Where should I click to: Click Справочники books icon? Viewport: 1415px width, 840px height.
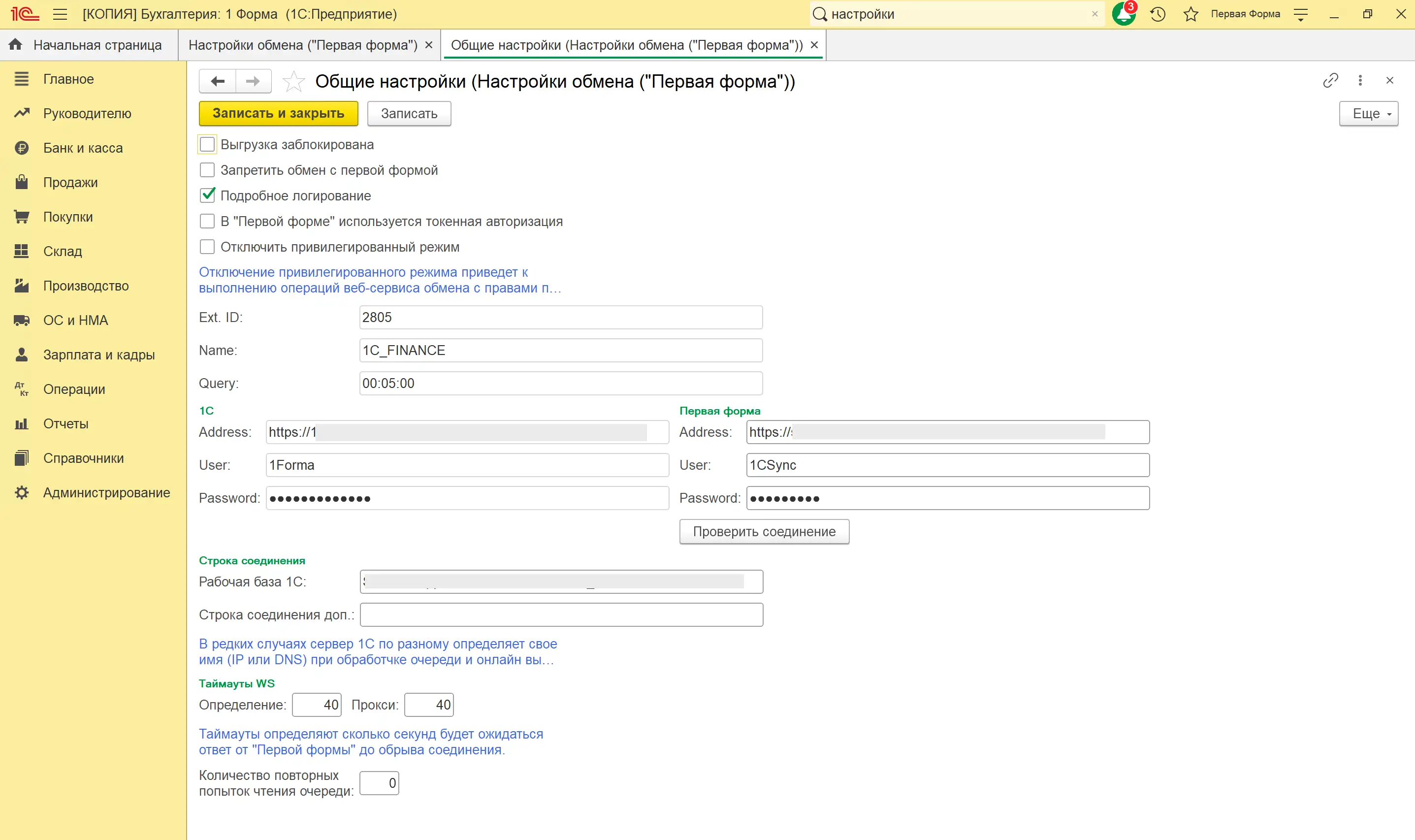pos(22,458)
